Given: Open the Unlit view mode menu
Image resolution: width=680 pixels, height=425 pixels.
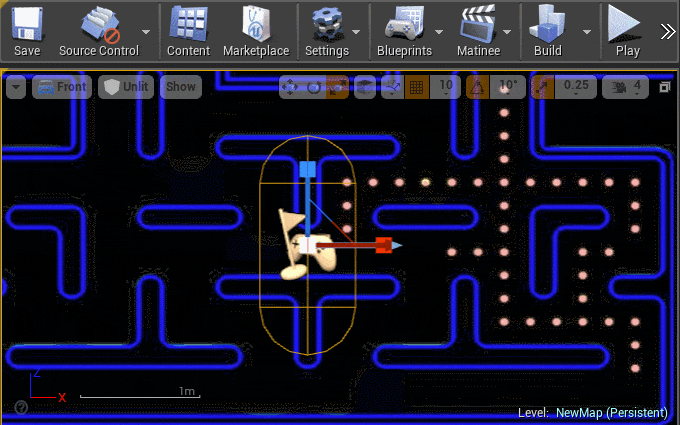Looking at the screenshot, I should tap(126, 87).
